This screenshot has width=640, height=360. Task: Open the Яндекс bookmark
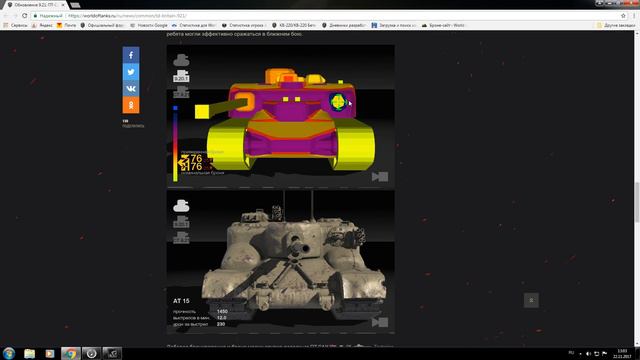point(42,25)
